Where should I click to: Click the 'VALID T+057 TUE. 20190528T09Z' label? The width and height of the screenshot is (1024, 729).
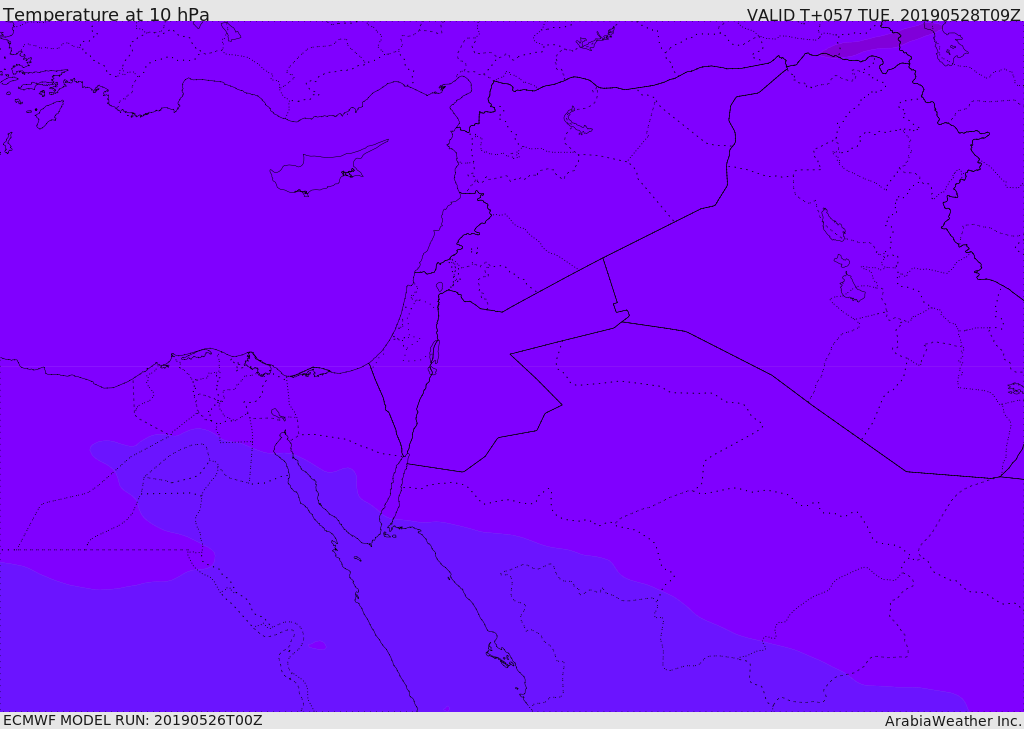tap(884, 14)
